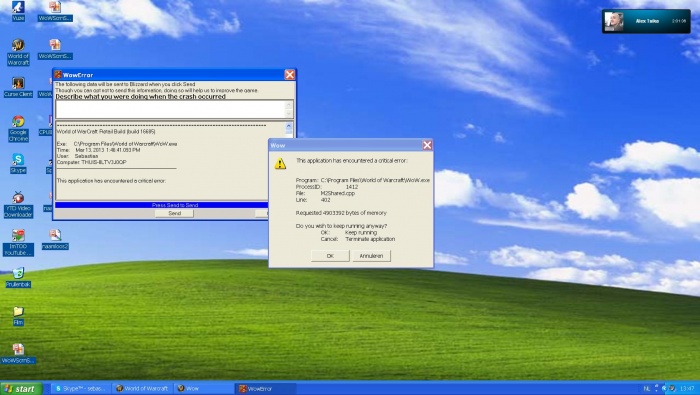Click the warning icon in Wow dialog
The width and height of the screenshot is (700, 395).
(x=280, y=163)
